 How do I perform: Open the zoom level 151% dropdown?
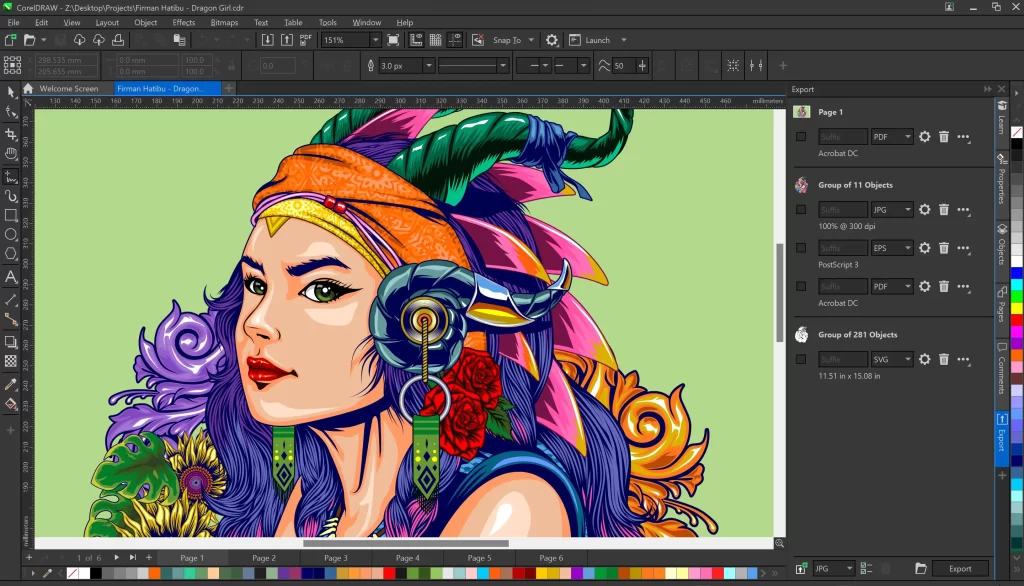tap(375, 40)
